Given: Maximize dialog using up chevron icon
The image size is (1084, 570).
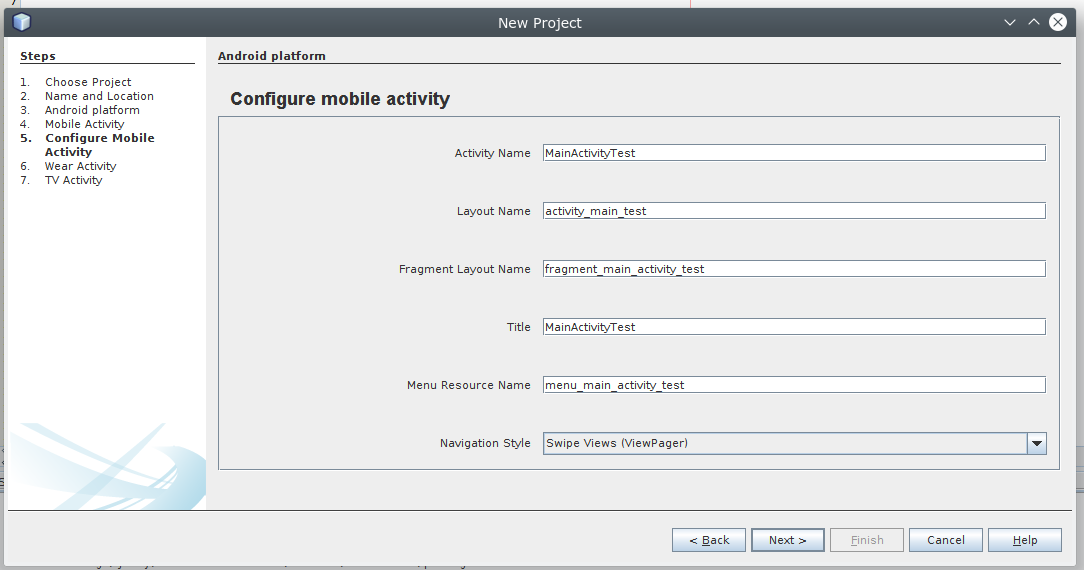Looking at the screenshot, I should (x=1034, y=22).
